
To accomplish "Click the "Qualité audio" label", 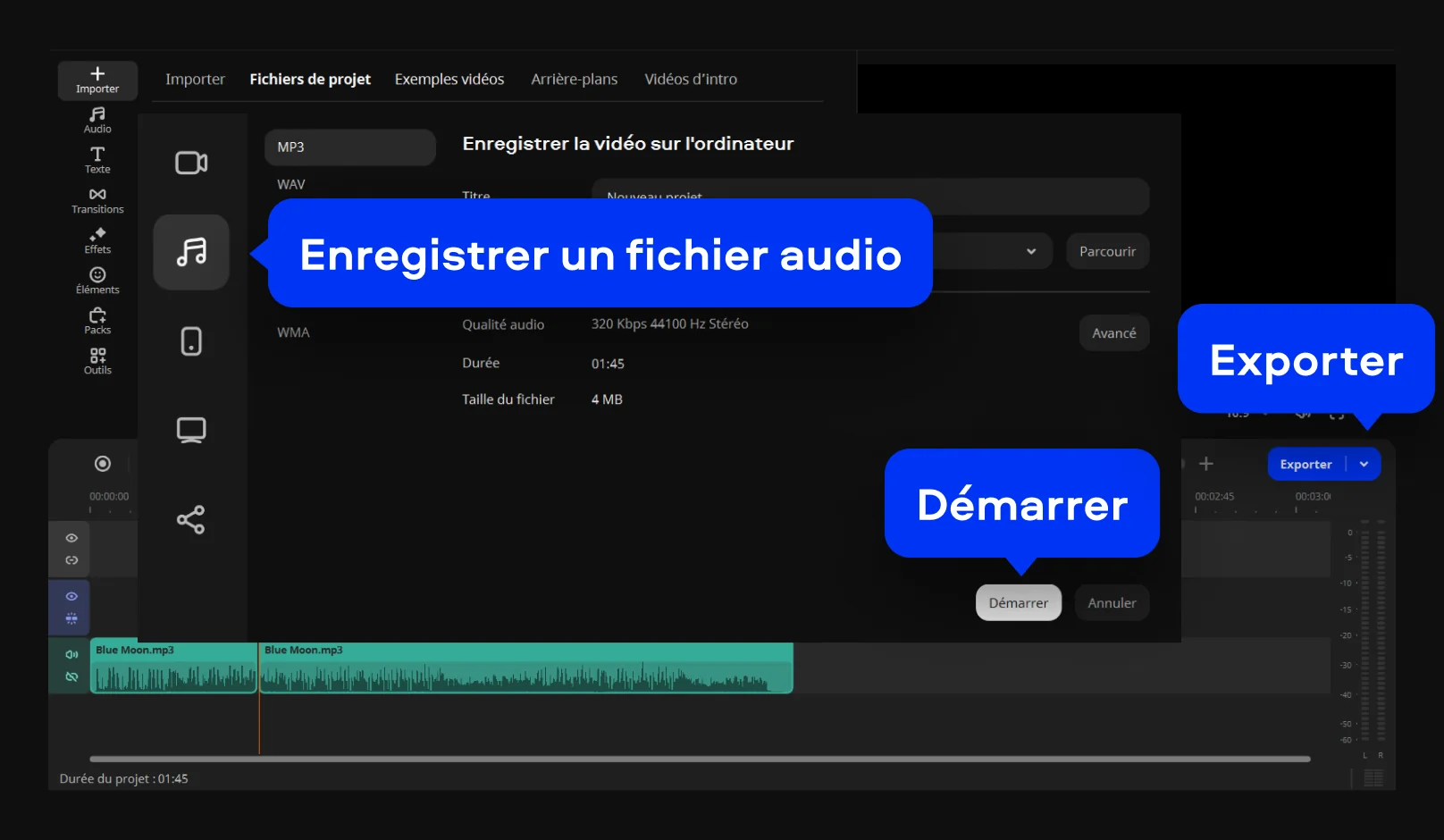I will click(503, 324).
